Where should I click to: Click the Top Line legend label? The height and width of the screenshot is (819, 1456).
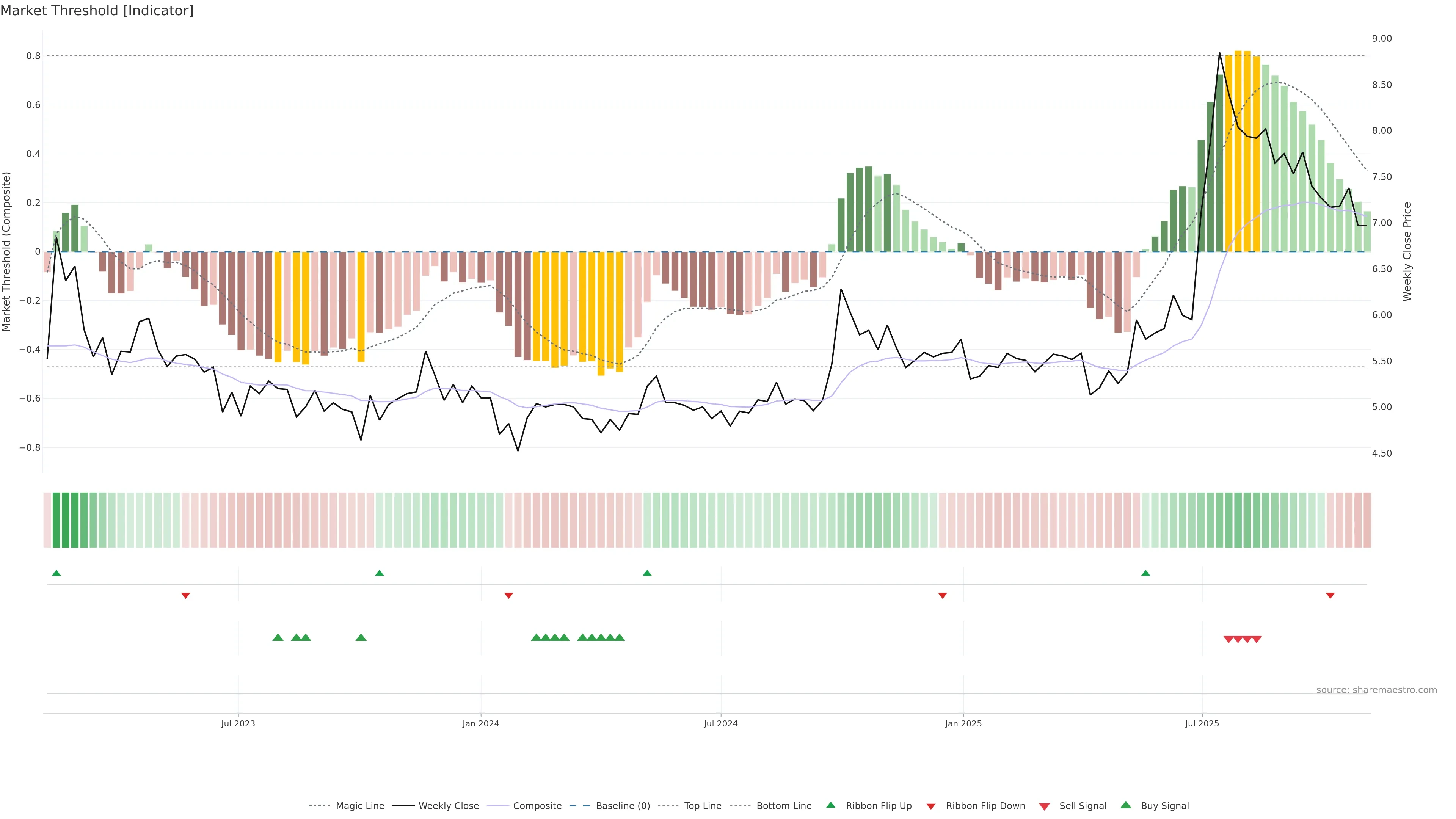pyautogui.click(x=703, y=806)
